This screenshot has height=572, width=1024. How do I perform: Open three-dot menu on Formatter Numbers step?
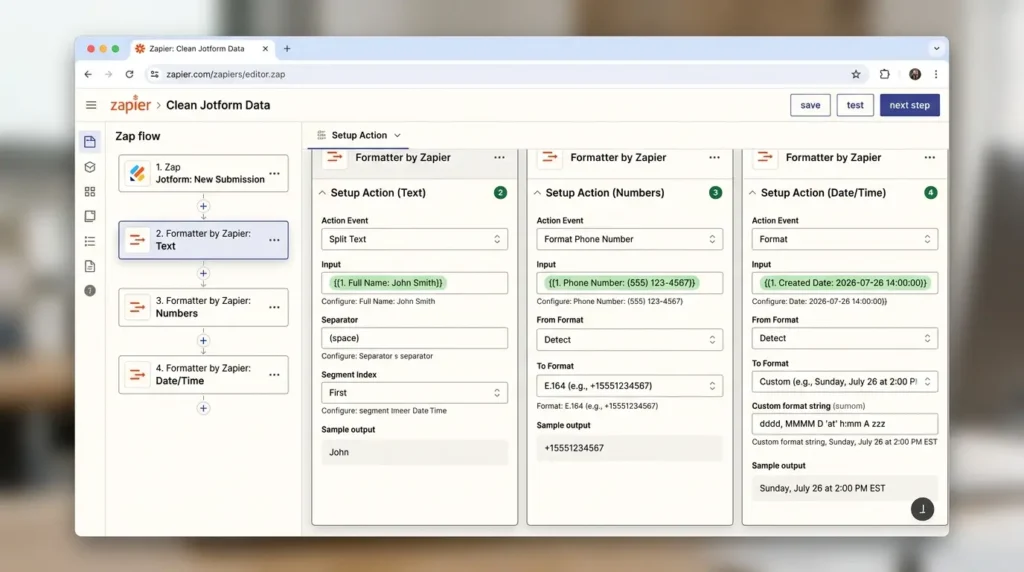[274, 308]
